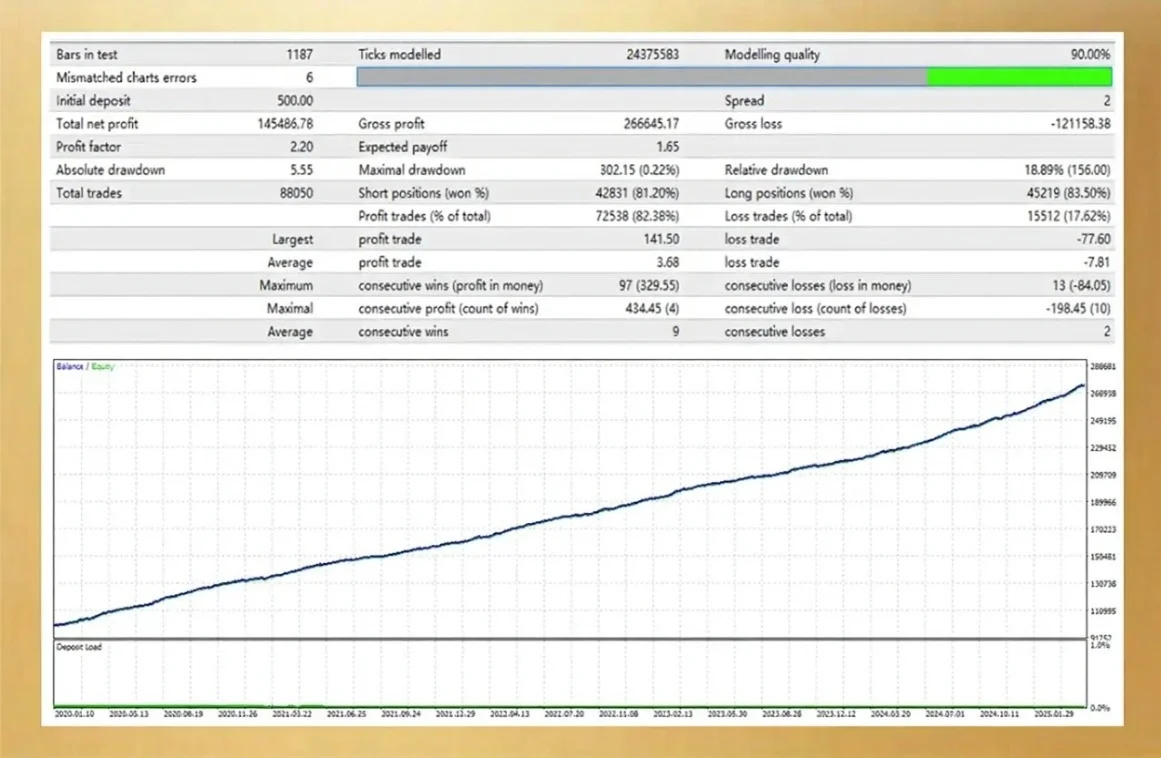
Task: Click the Initial deposit value 500.00
Action: (x=295, y=101)
